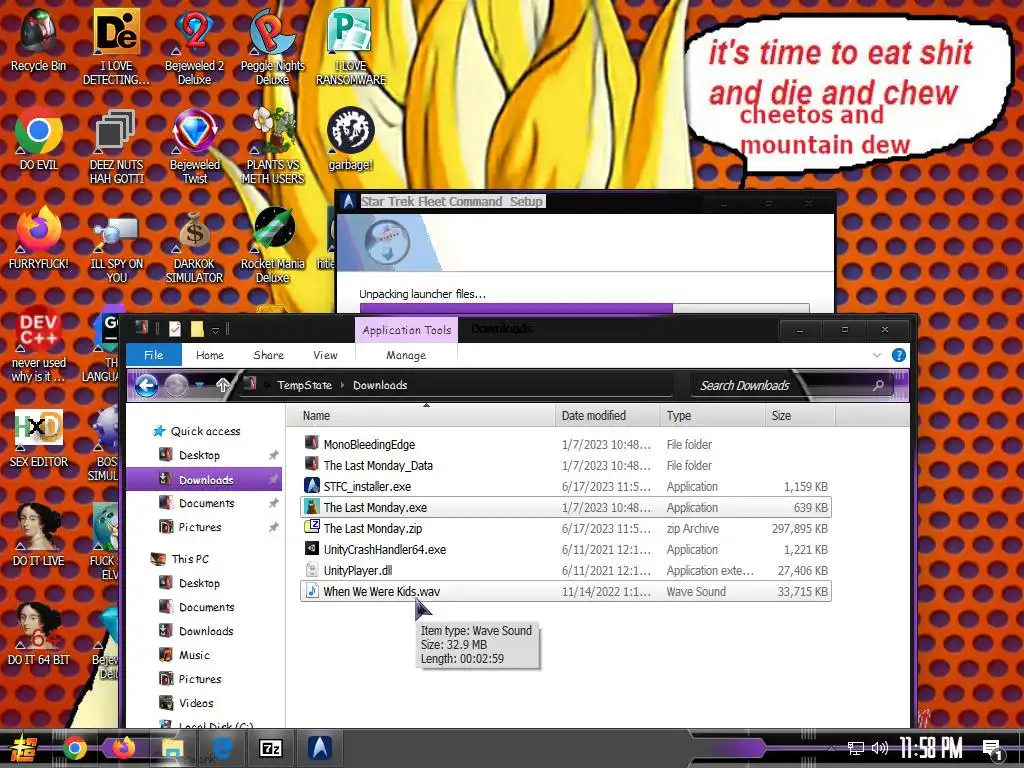This screenshot has height=768, width=1024.
Task: Select pinned Downloads under Quick access
Action: point(204,479)
